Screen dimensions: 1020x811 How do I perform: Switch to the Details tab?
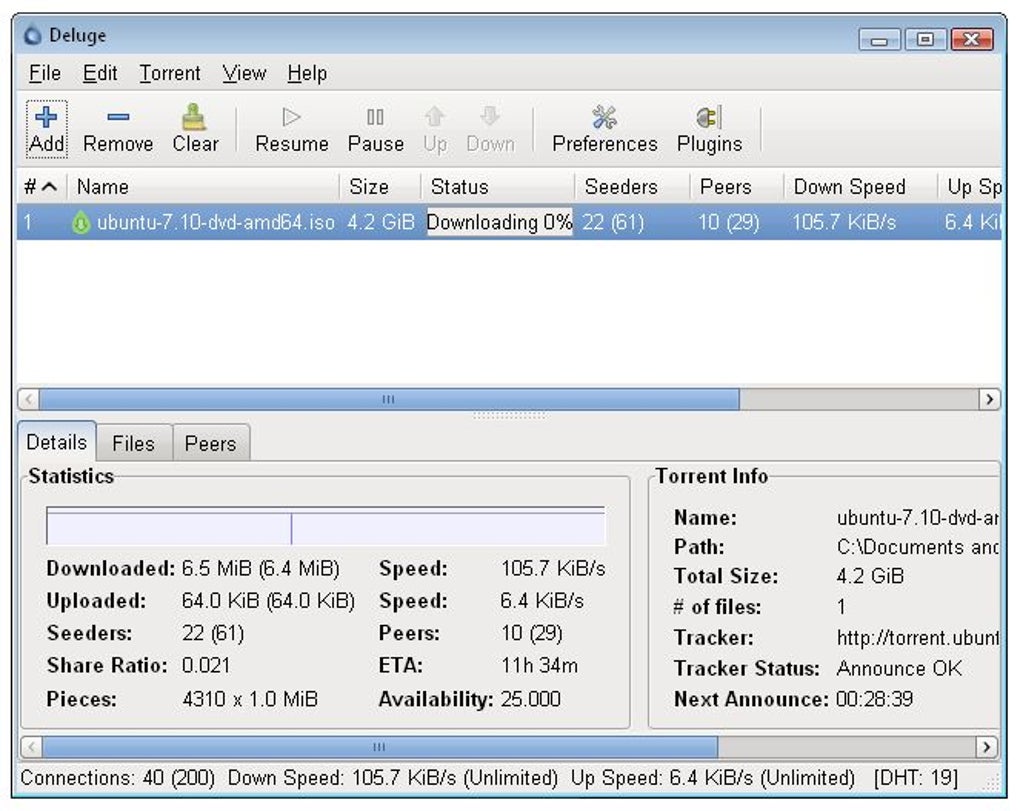[x=57, y=442]
